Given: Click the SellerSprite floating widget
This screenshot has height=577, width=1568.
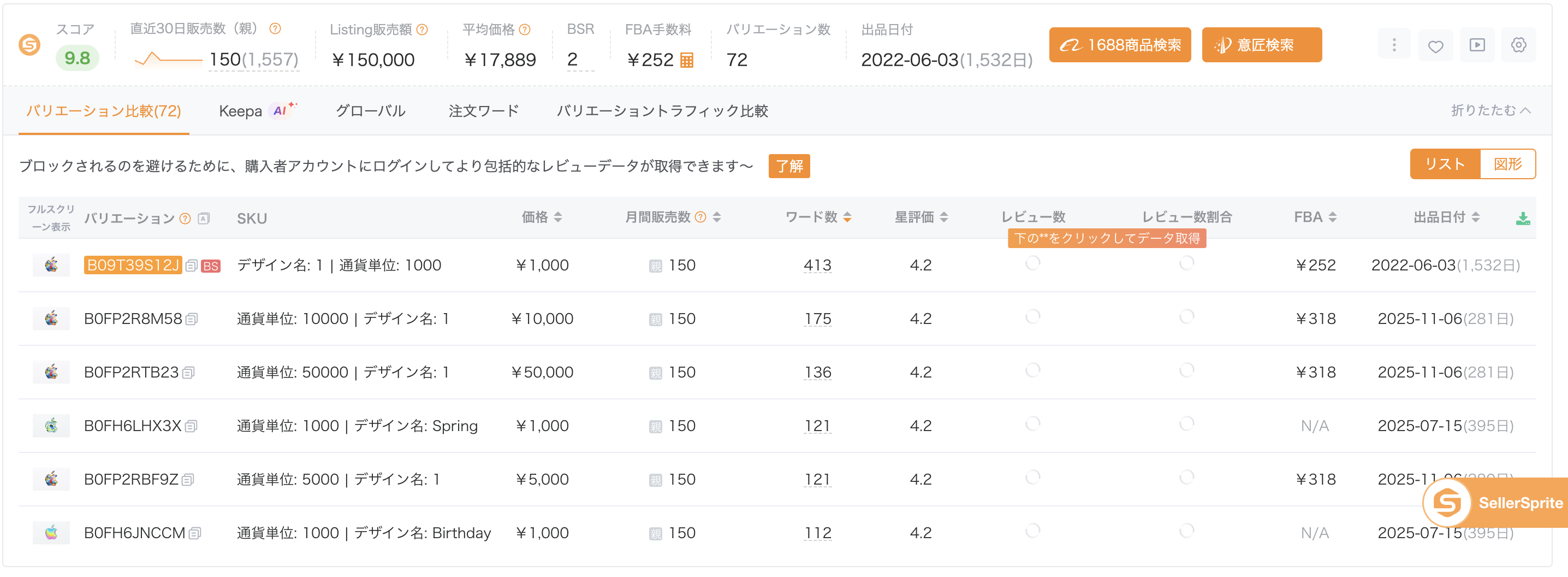Looking at the screenshot, I should 1495,503.
